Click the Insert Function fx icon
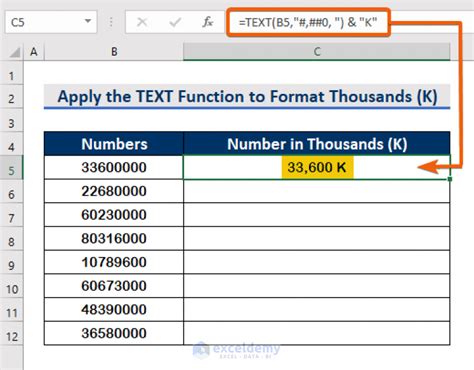Screen dimensions: 474x370 208,22
